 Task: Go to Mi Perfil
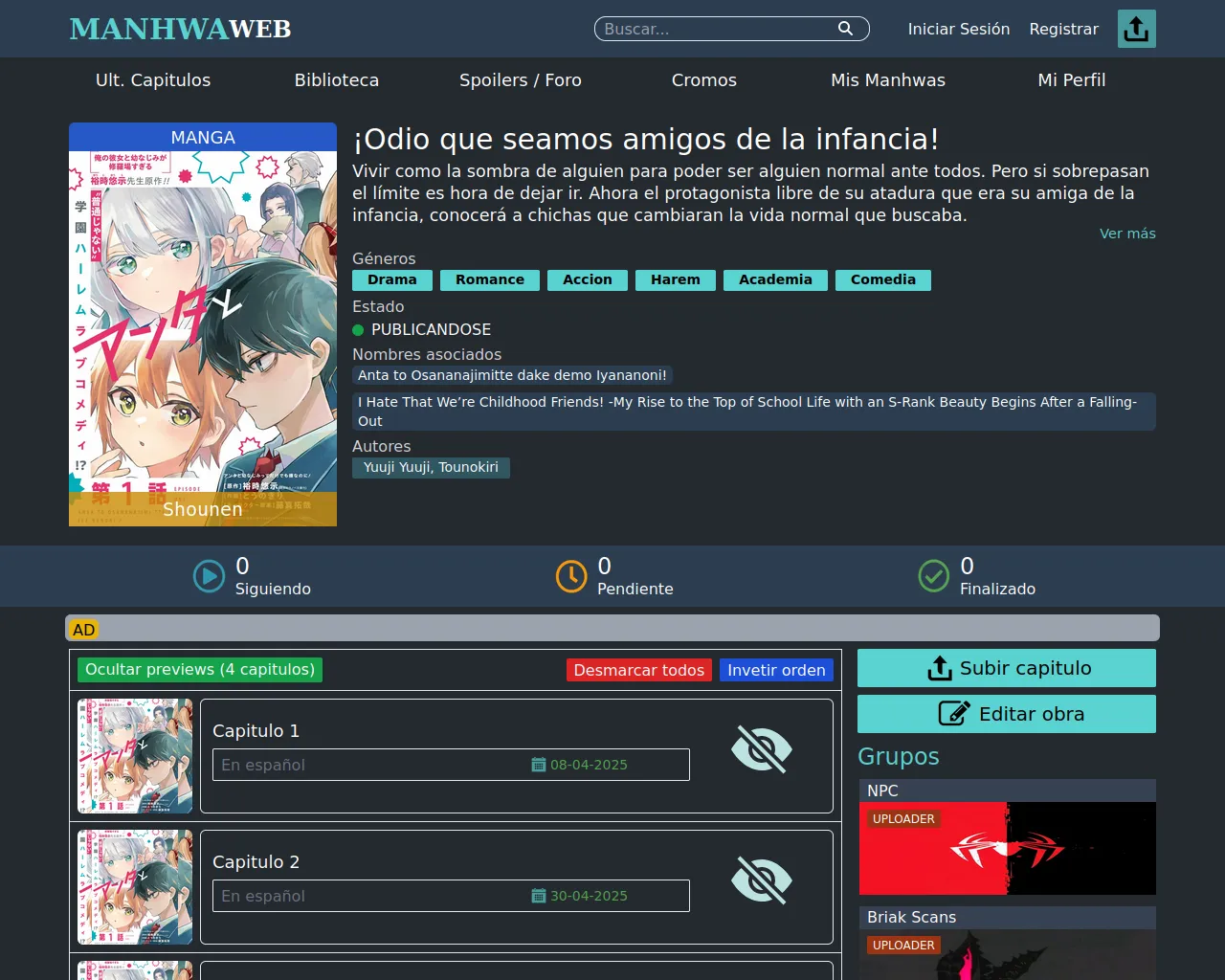click(1072, 80)
